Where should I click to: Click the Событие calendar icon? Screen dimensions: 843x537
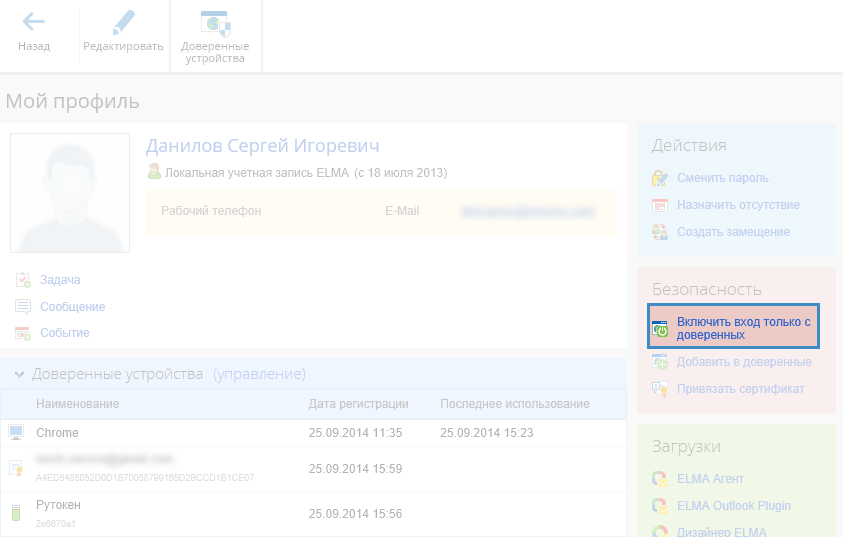click(23, 333)
